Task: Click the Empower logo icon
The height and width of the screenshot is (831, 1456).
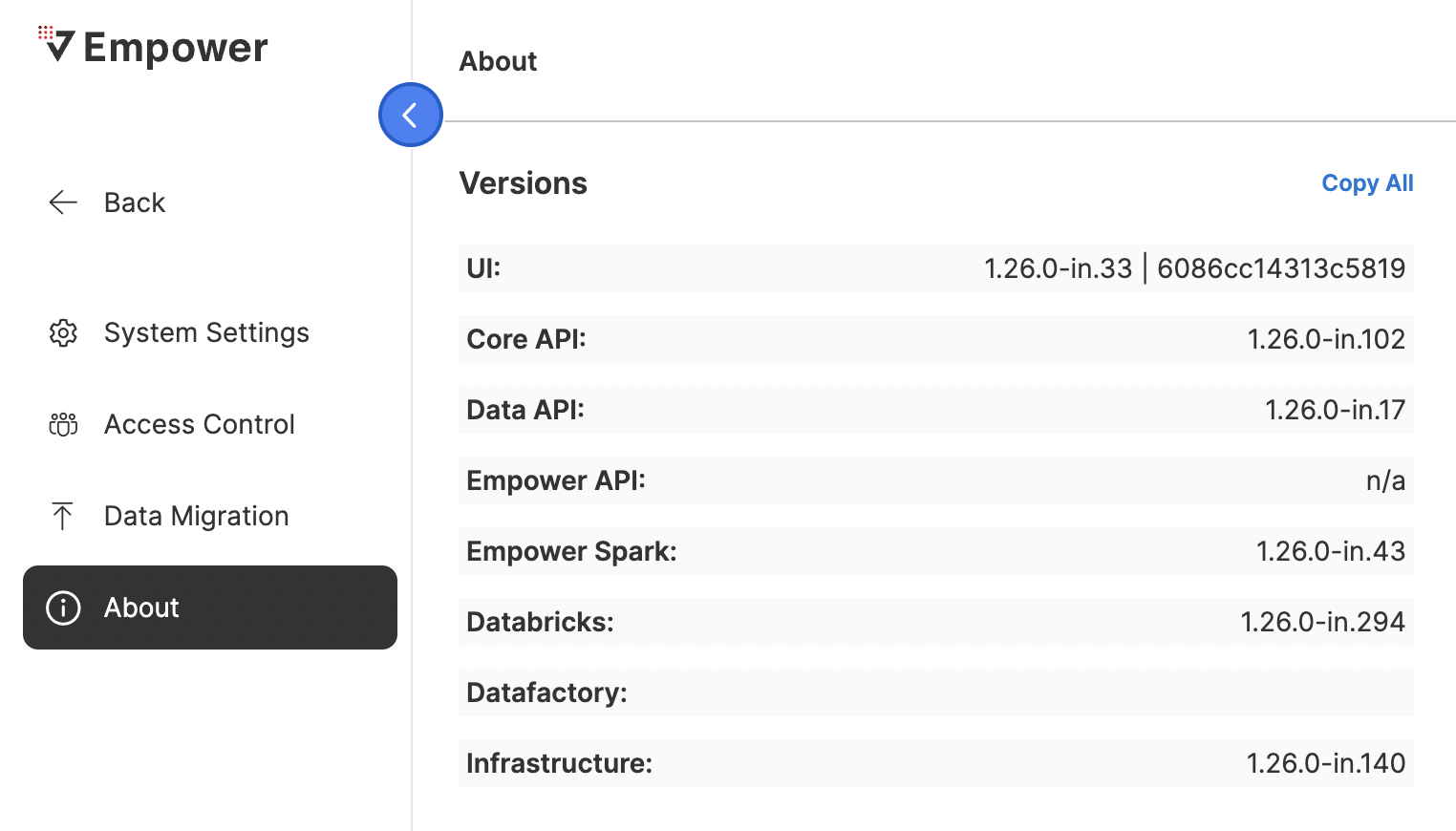Action: pyautogui.click(x=56, y=44)
